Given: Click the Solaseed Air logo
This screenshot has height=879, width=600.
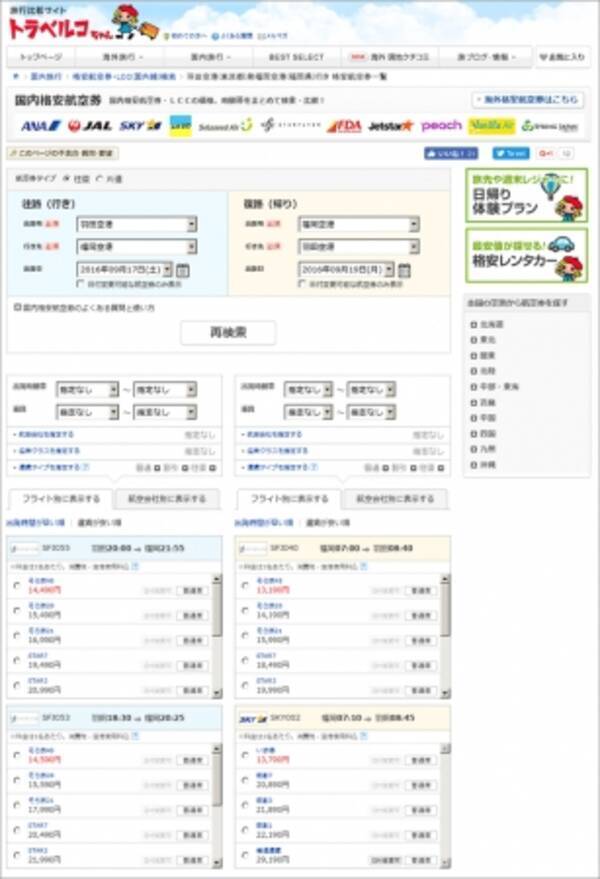Looking at the screenshot, I should (x=225, y=126).
